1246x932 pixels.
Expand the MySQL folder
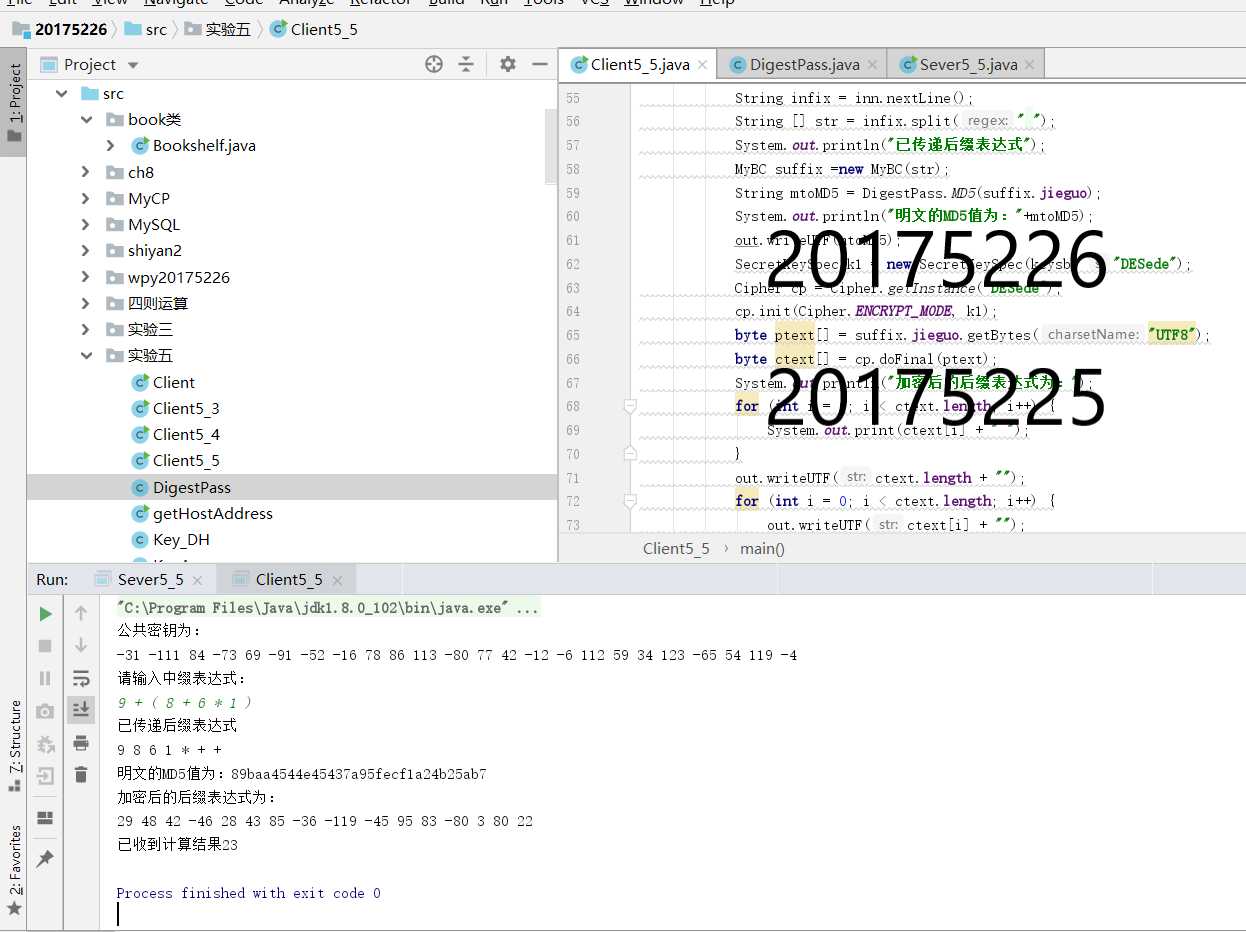(86, 224)
